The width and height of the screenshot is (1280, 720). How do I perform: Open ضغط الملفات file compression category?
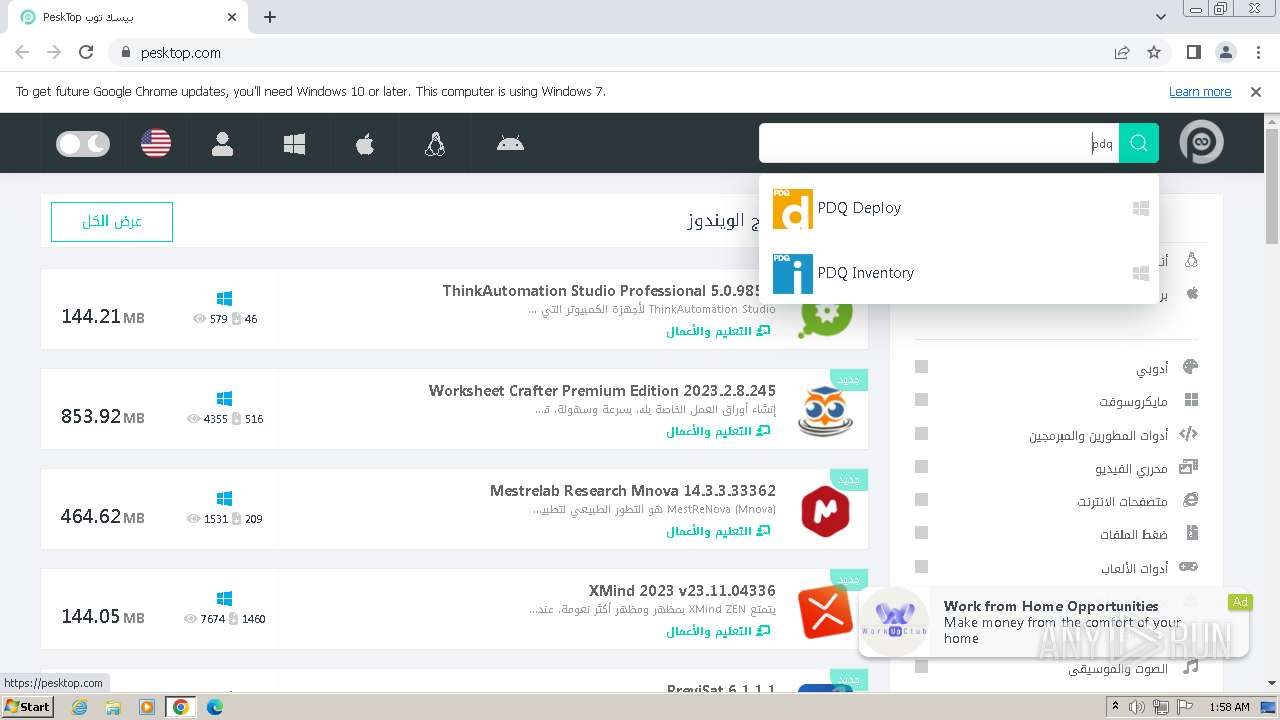[1134, 535]
